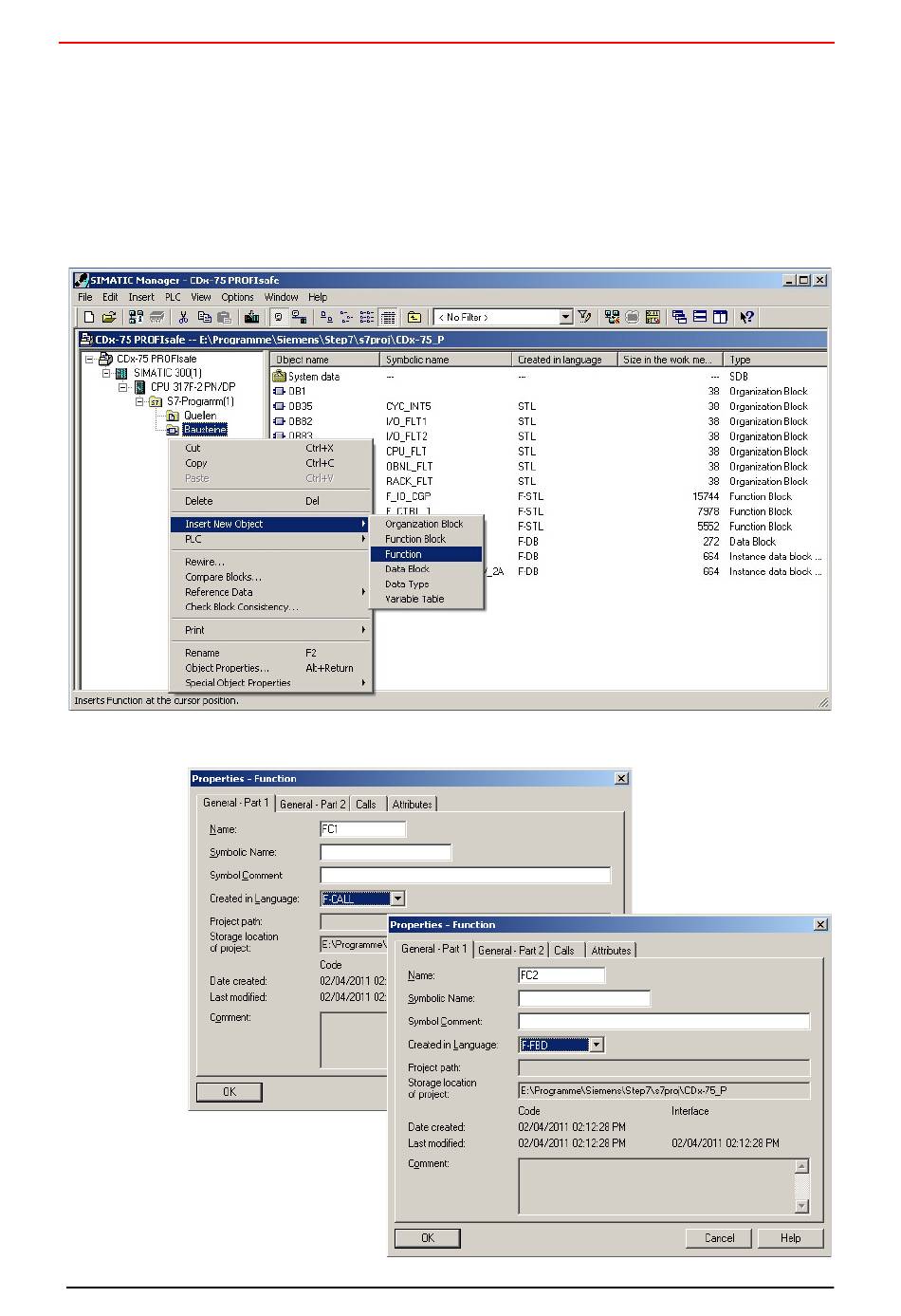Image resolution: width=901 pixels, height=1316 pixels.
Task: Click the Cut scissors toolbar icon
Action: 183,318
